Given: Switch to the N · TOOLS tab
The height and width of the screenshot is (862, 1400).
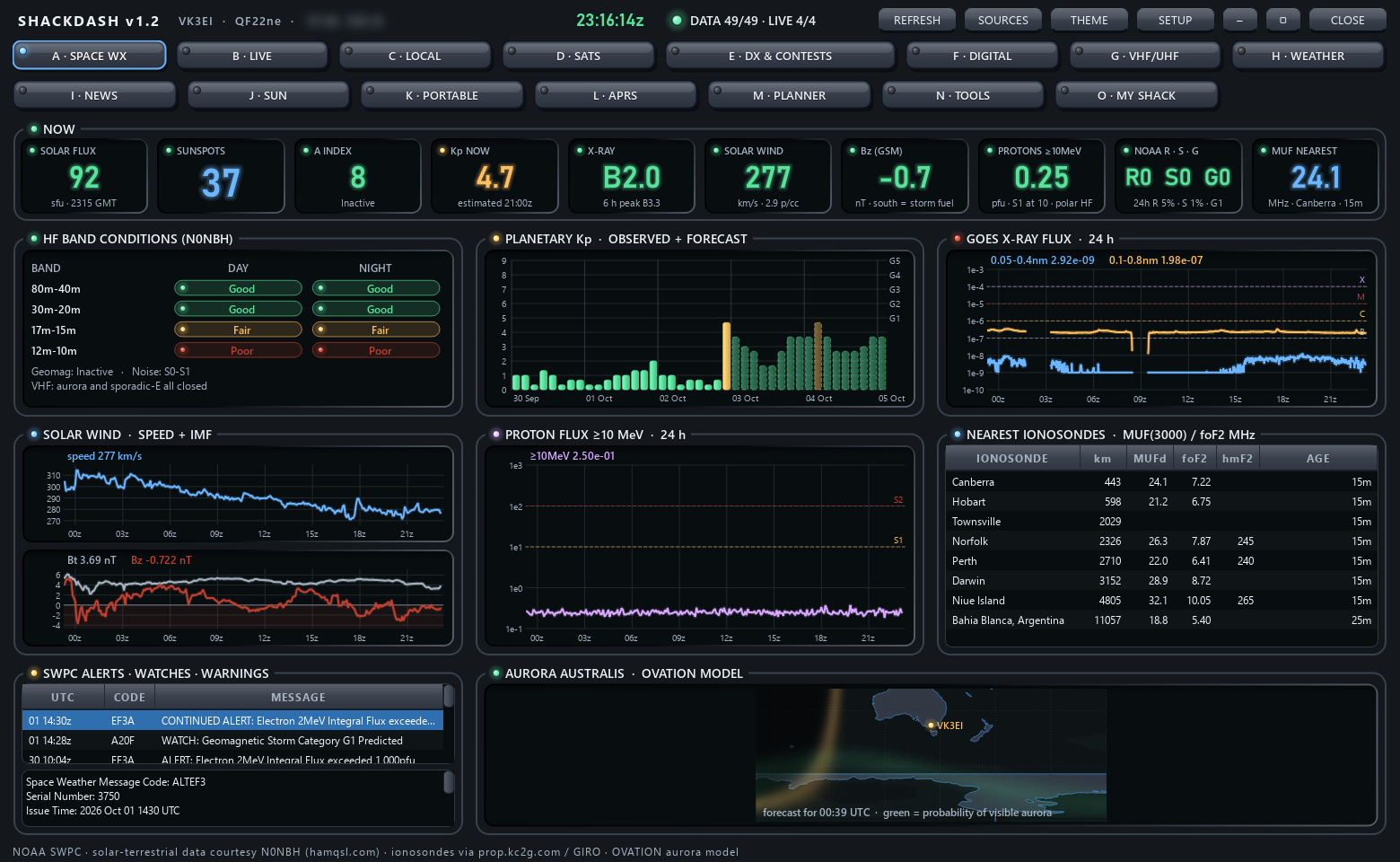Looking at the screenshot, I should click(963, 95).
